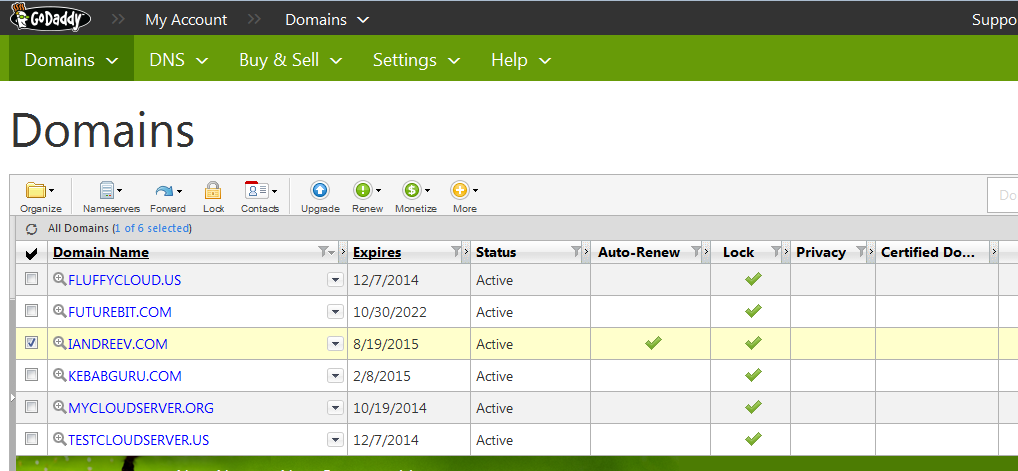Click the '1 of 6 selected' link
Image resolution: width=1018 pixels, height=471 pixels.
coord(151,228)
